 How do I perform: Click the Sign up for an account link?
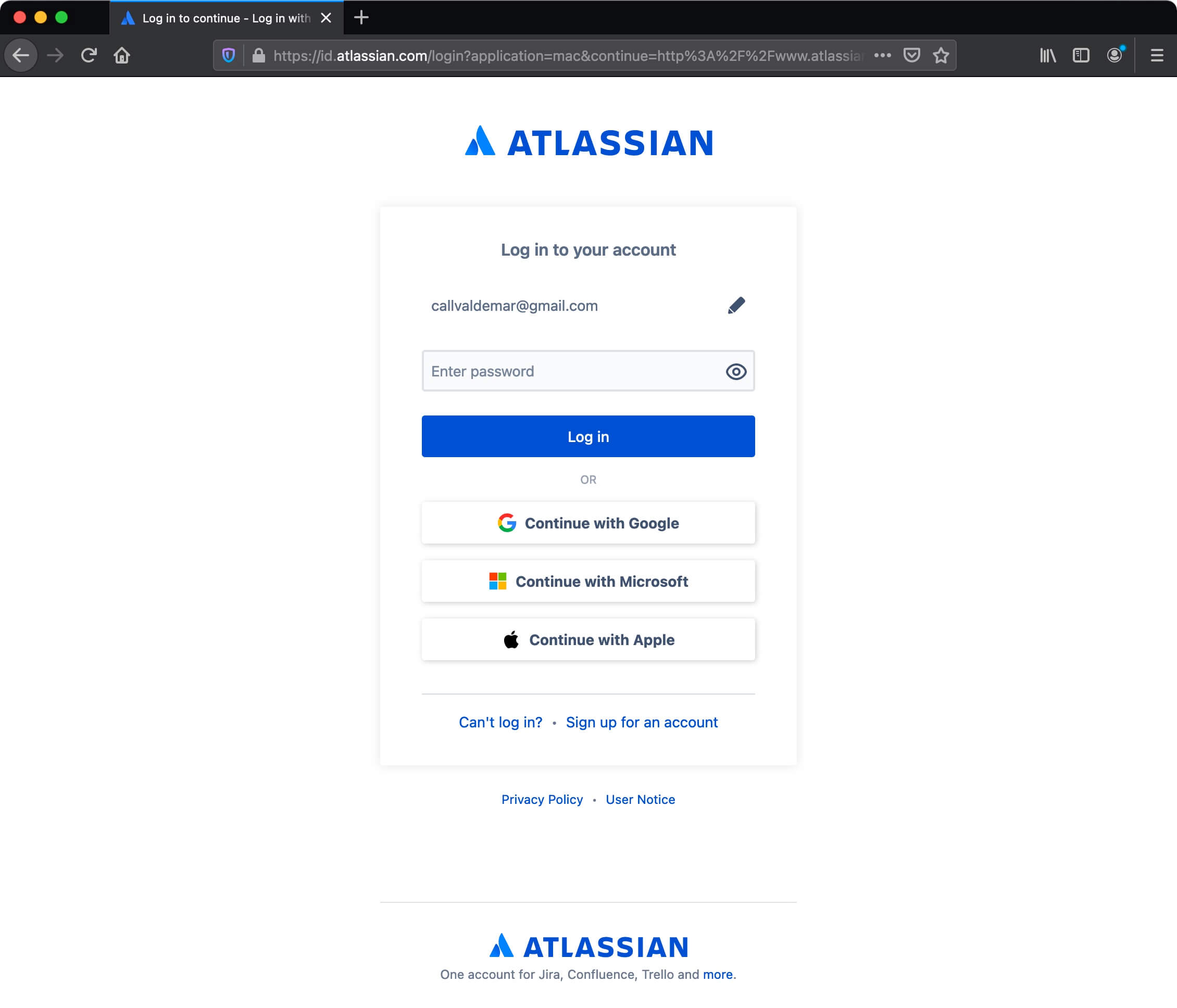(642, 722)
